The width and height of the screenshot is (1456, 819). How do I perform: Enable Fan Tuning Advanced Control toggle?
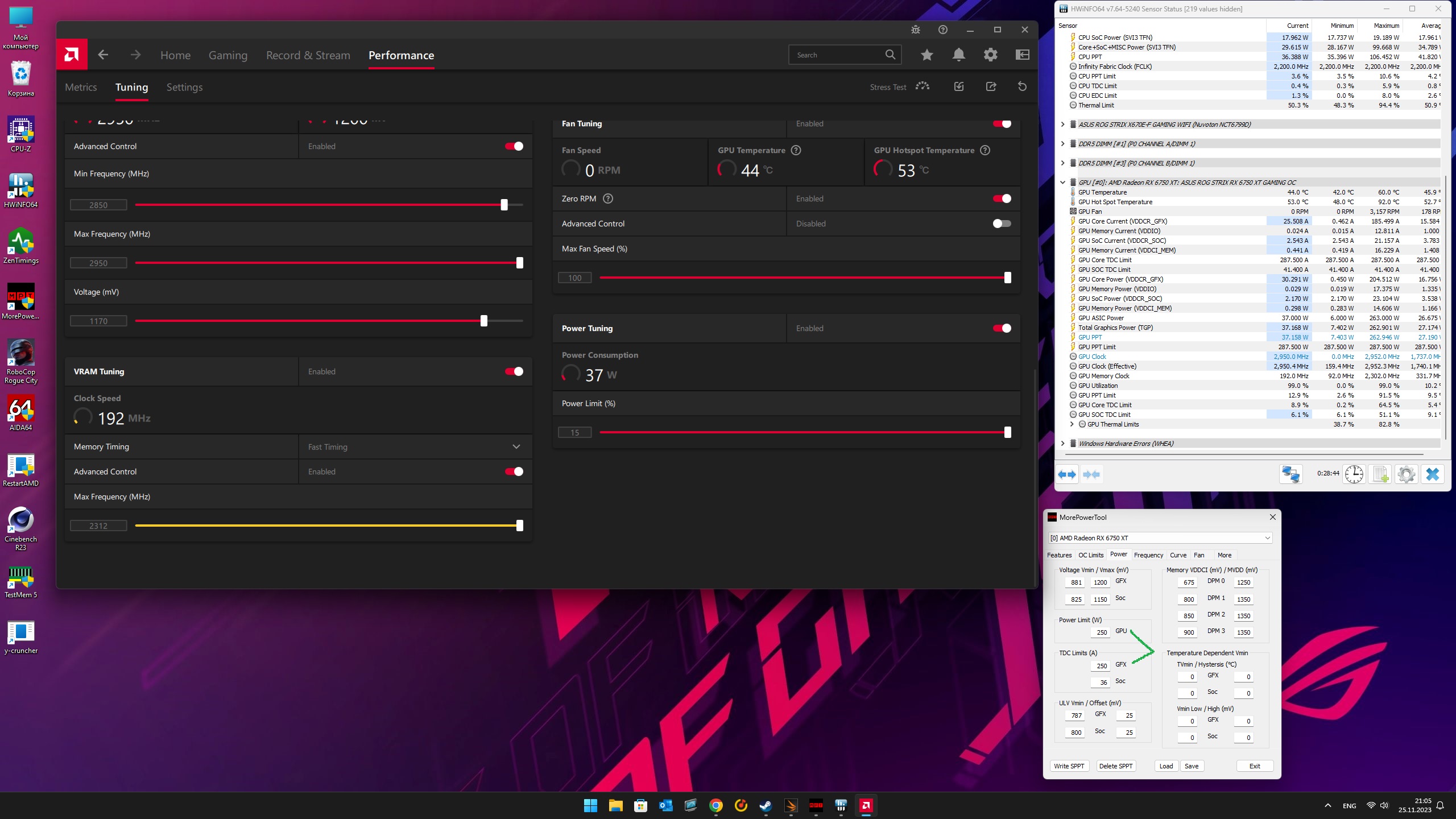pos(1002,224)
